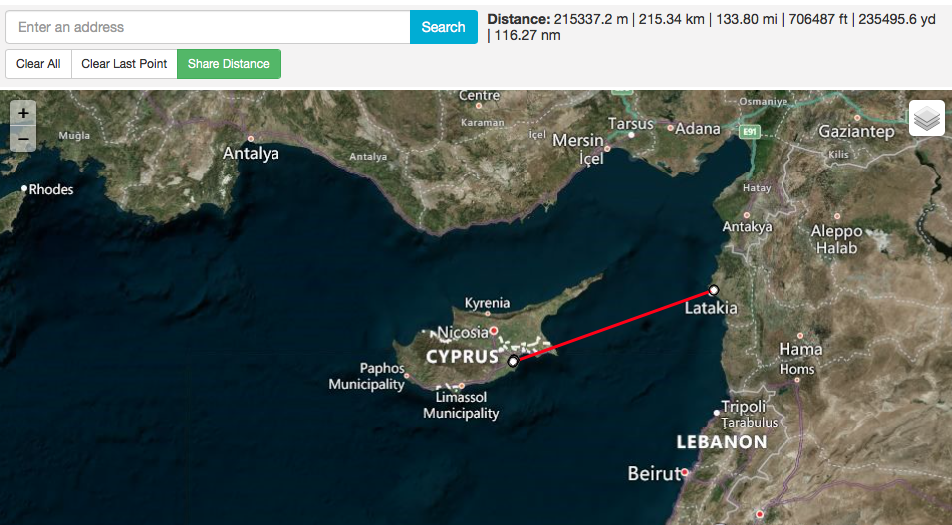Click the Search button
The width and height of the screenshot is (952, 525).
coord(443,27)
